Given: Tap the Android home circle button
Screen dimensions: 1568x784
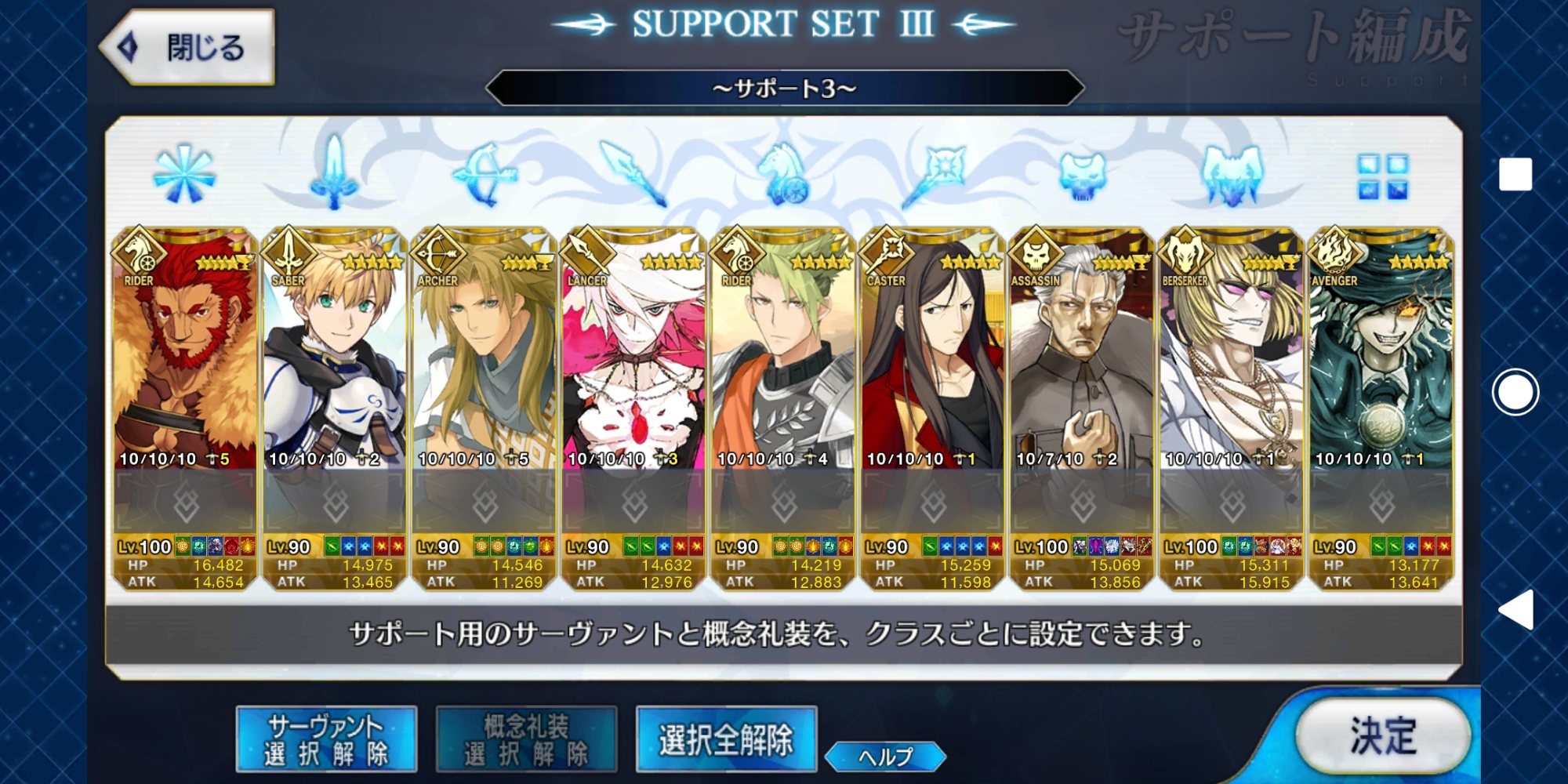Looking at the screenshot, I should point(1515,392).
